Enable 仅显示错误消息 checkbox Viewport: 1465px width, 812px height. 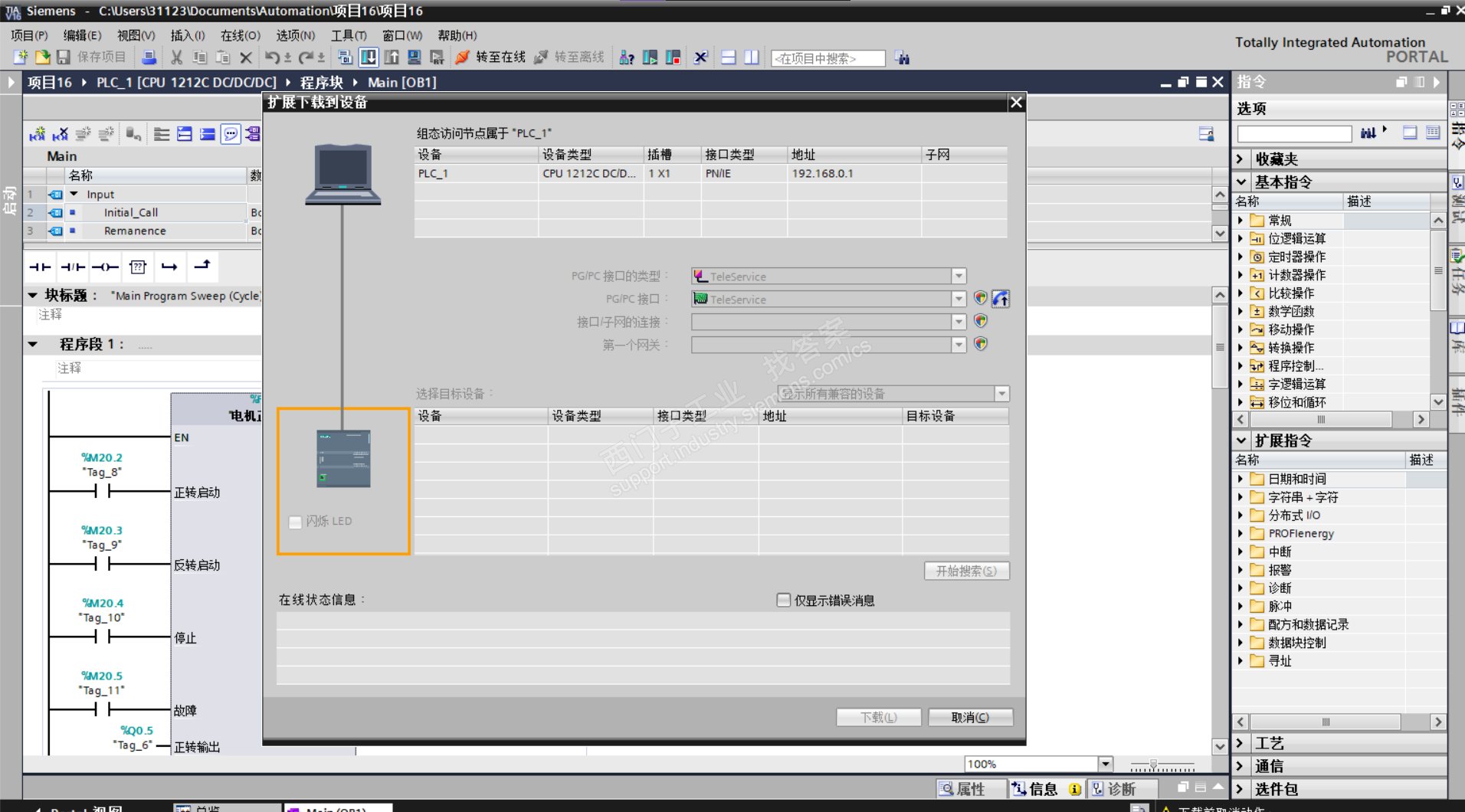(783, 600)
